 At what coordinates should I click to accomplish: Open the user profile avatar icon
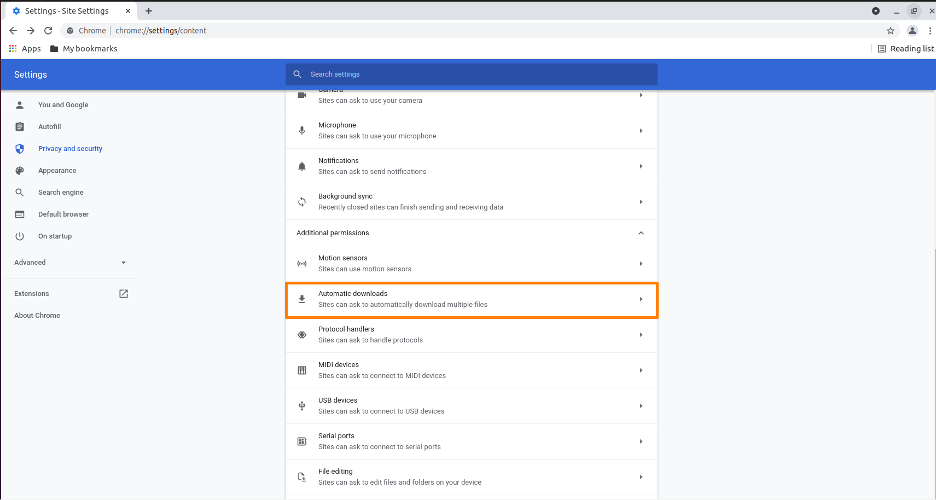(912, 30)
